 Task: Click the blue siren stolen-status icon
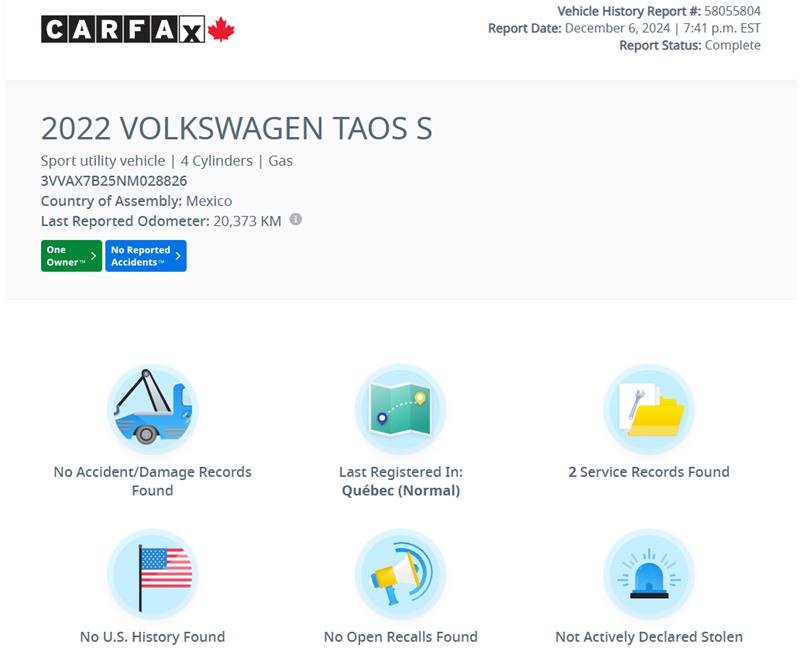click(x=649, y=574)
